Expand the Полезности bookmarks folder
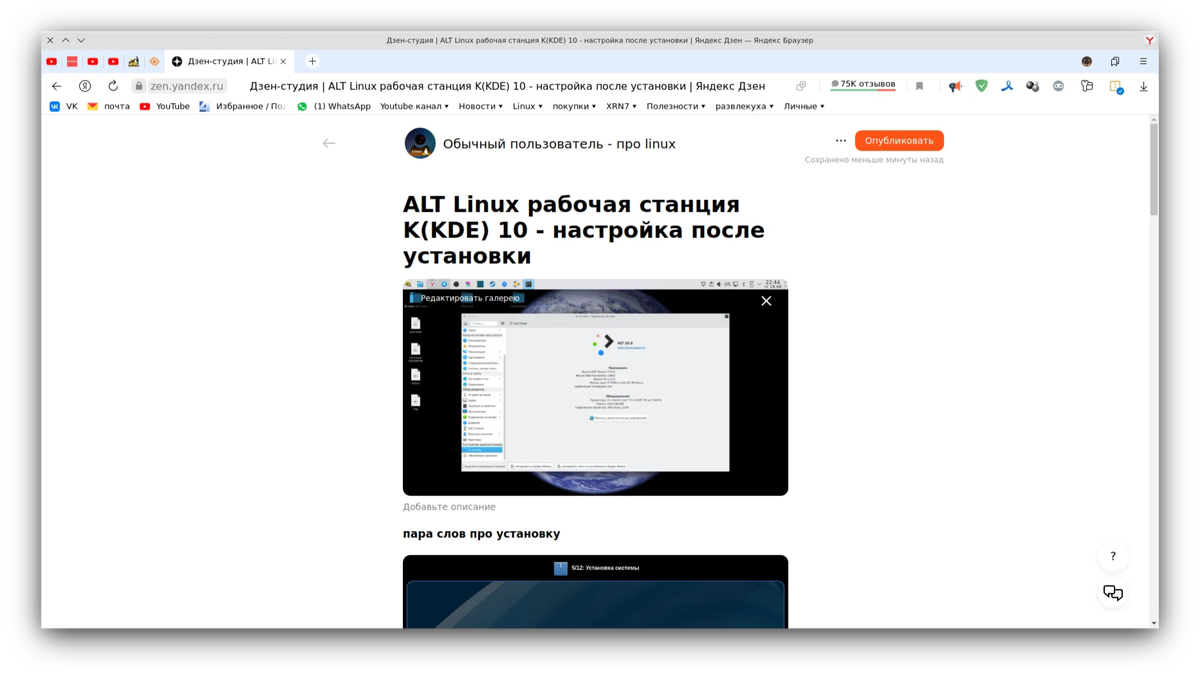The width and height of the screenshot is (1200, 675). pyautogui.click(x=676, y=106)
